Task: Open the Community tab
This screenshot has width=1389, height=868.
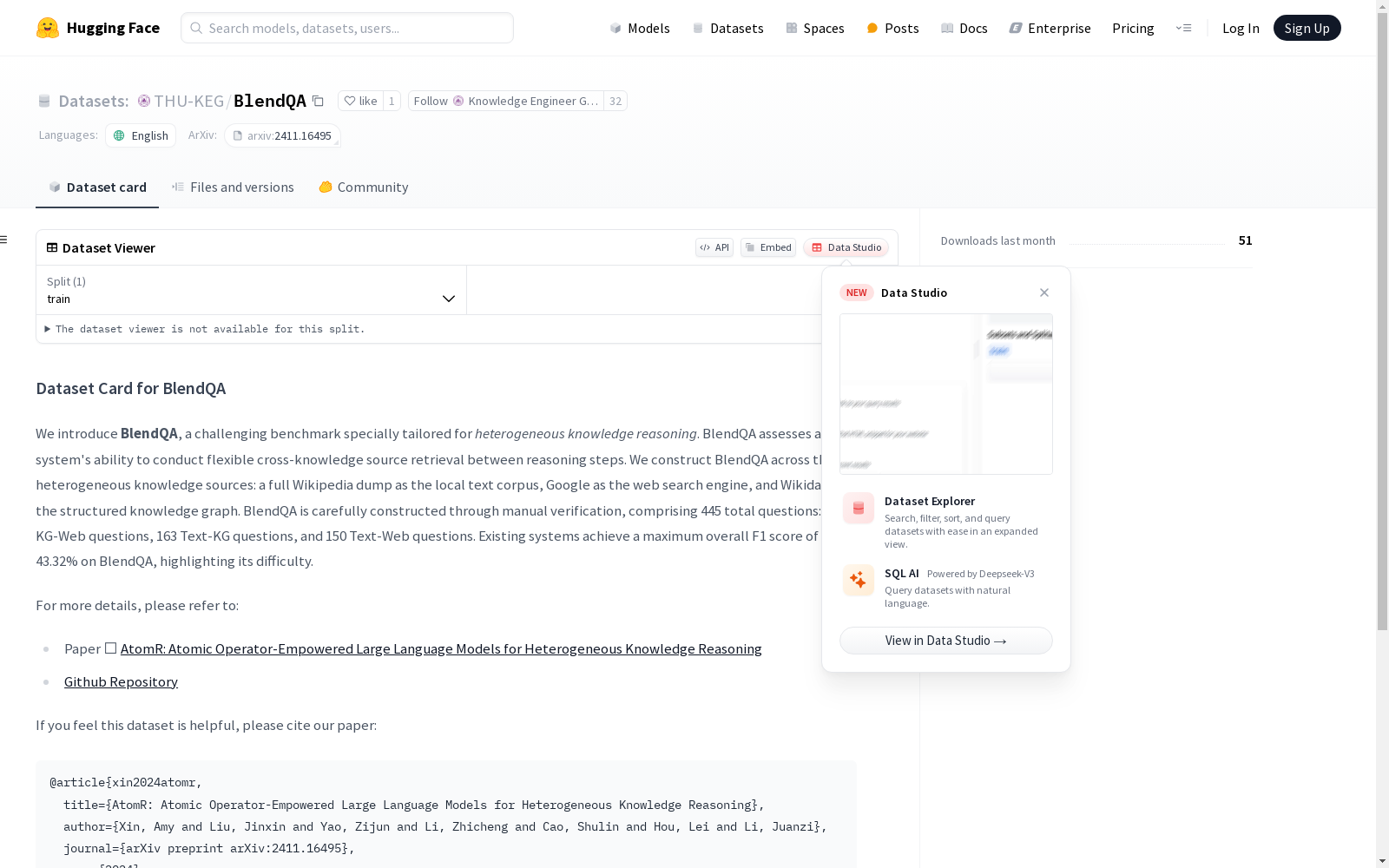Action: click(x=364, y=187)
